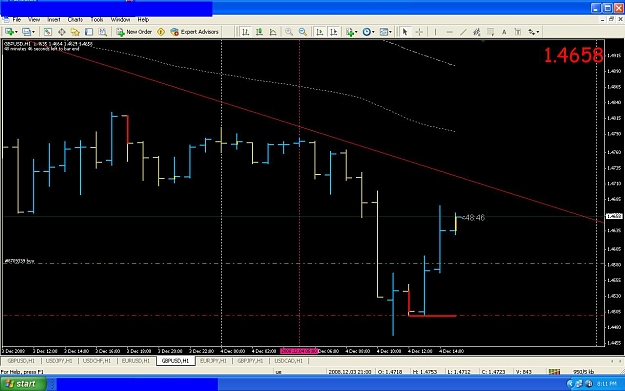Open the Window menu
Viewport: 625px width, 391px height.
pos(120,20)
